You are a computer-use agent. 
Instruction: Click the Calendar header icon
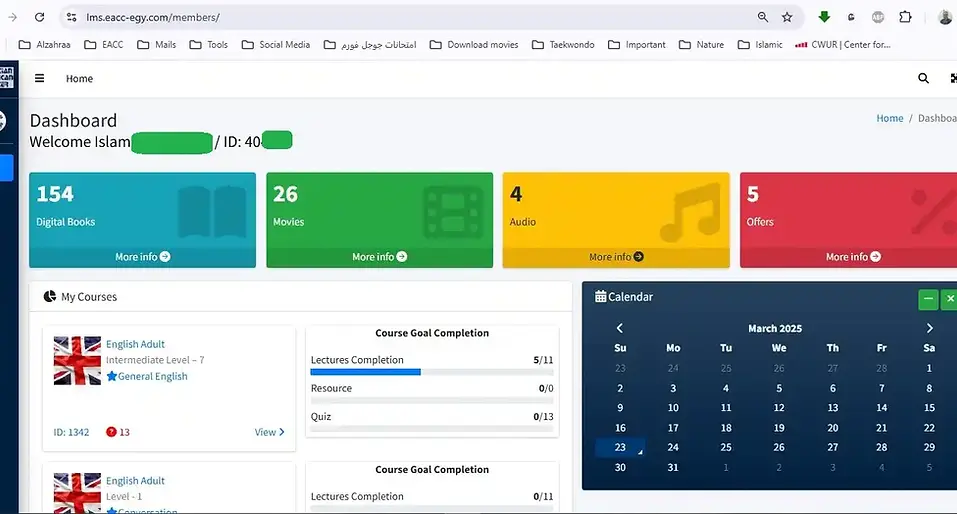(601, 297)
